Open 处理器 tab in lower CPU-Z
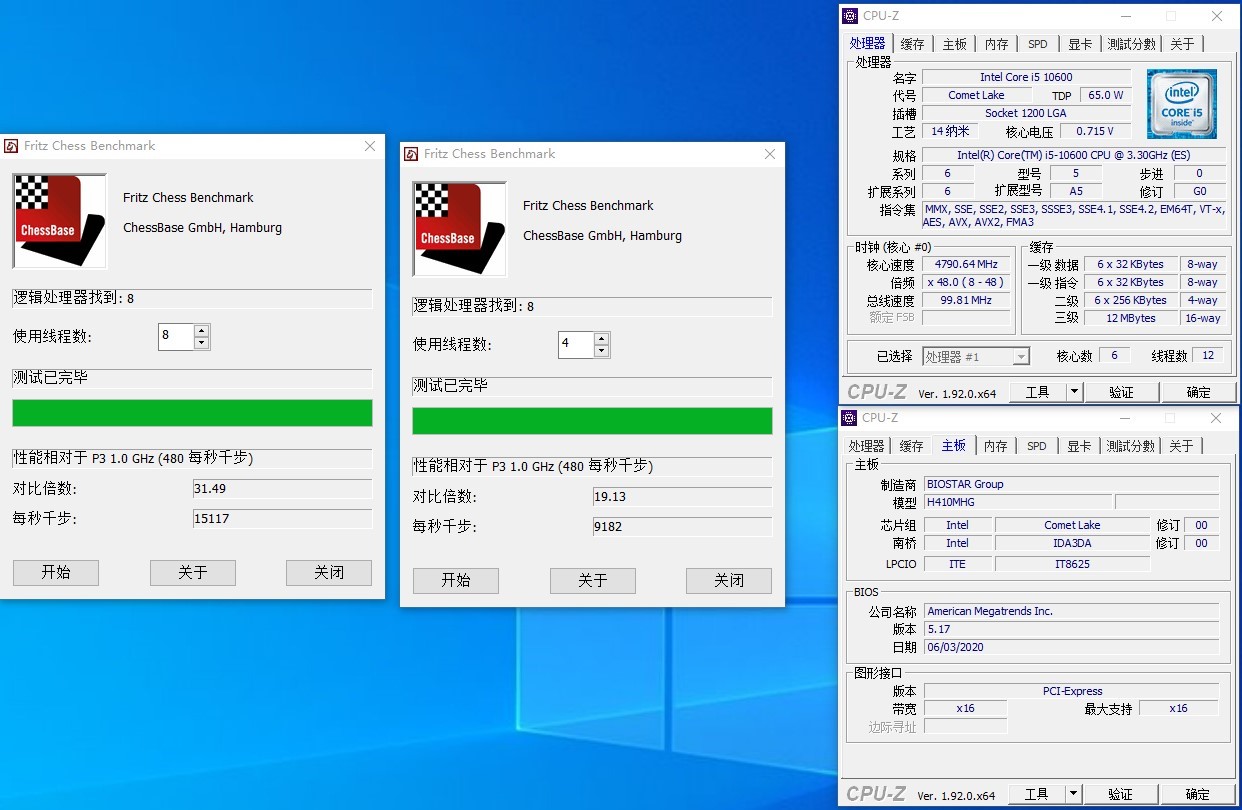The height and width of the screenshot is (810, 1242). (x=867, y=446)
